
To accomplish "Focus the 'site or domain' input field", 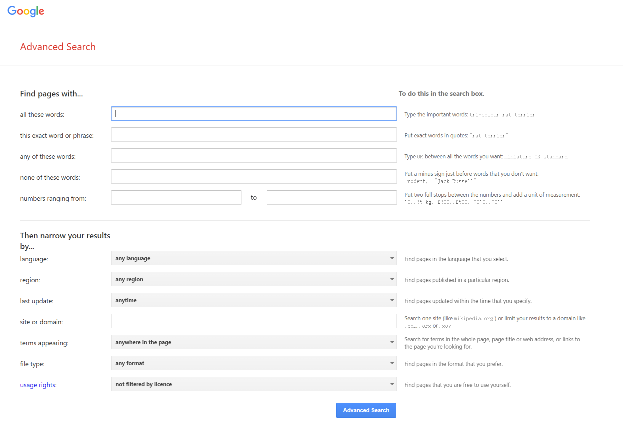I will pyautogui.click(x=254, y=321).
